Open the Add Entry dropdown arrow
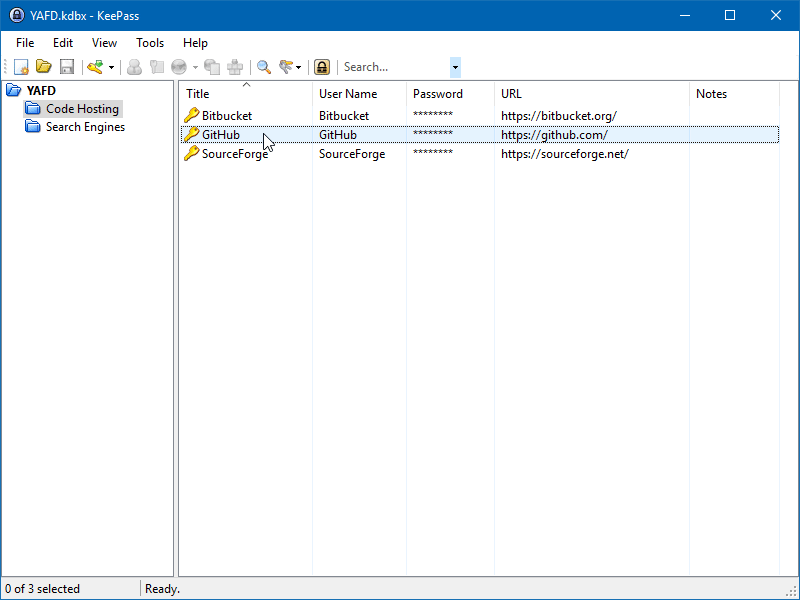This screenshot has height=600, width=800. tap(111, 67)
